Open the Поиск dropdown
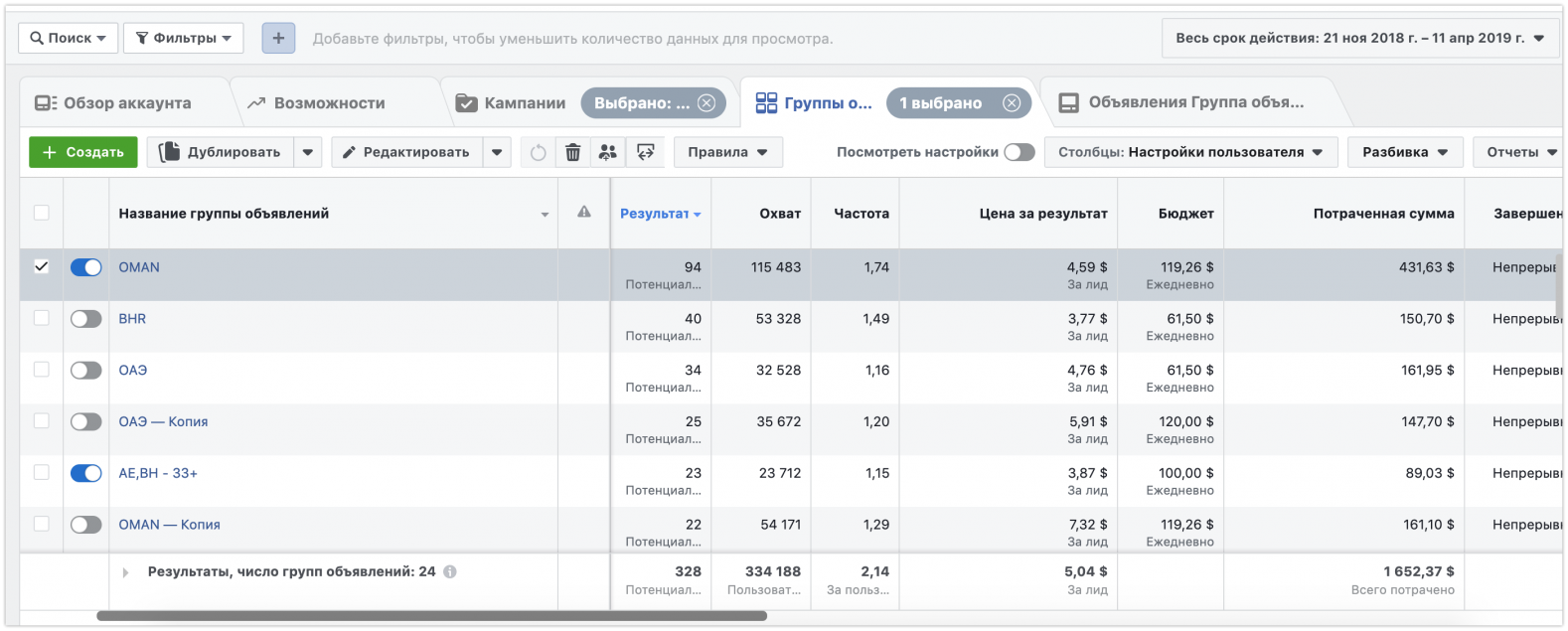Viewport: 1568px width, 631px height. pos(69,38)
